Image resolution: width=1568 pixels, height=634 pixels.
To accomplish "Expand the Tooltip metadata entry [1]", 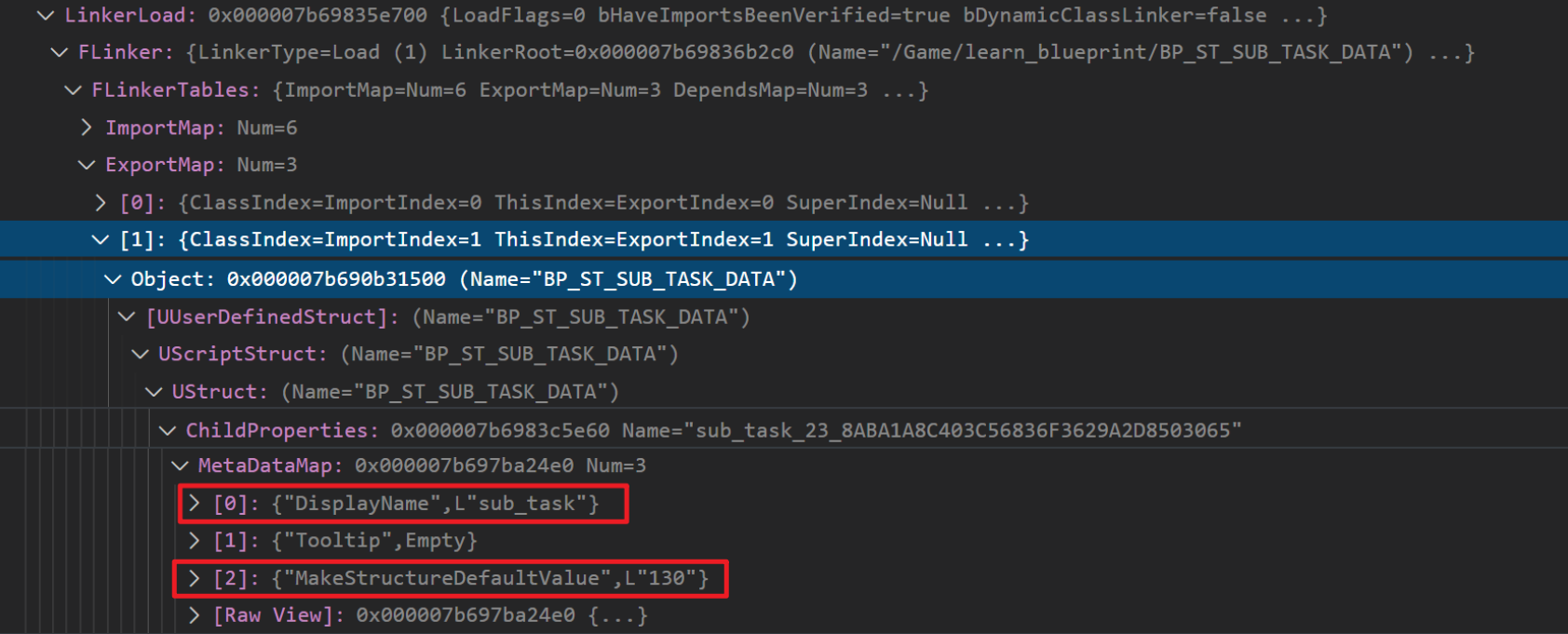I will point(194,541).
